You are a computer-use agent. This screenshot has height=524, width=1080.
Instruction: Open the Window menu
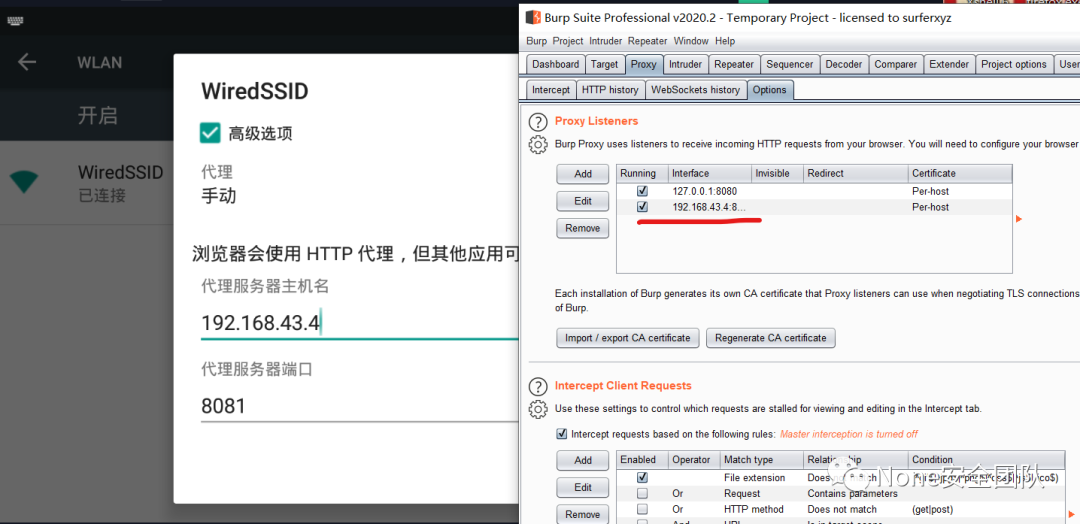coord(691,41)
